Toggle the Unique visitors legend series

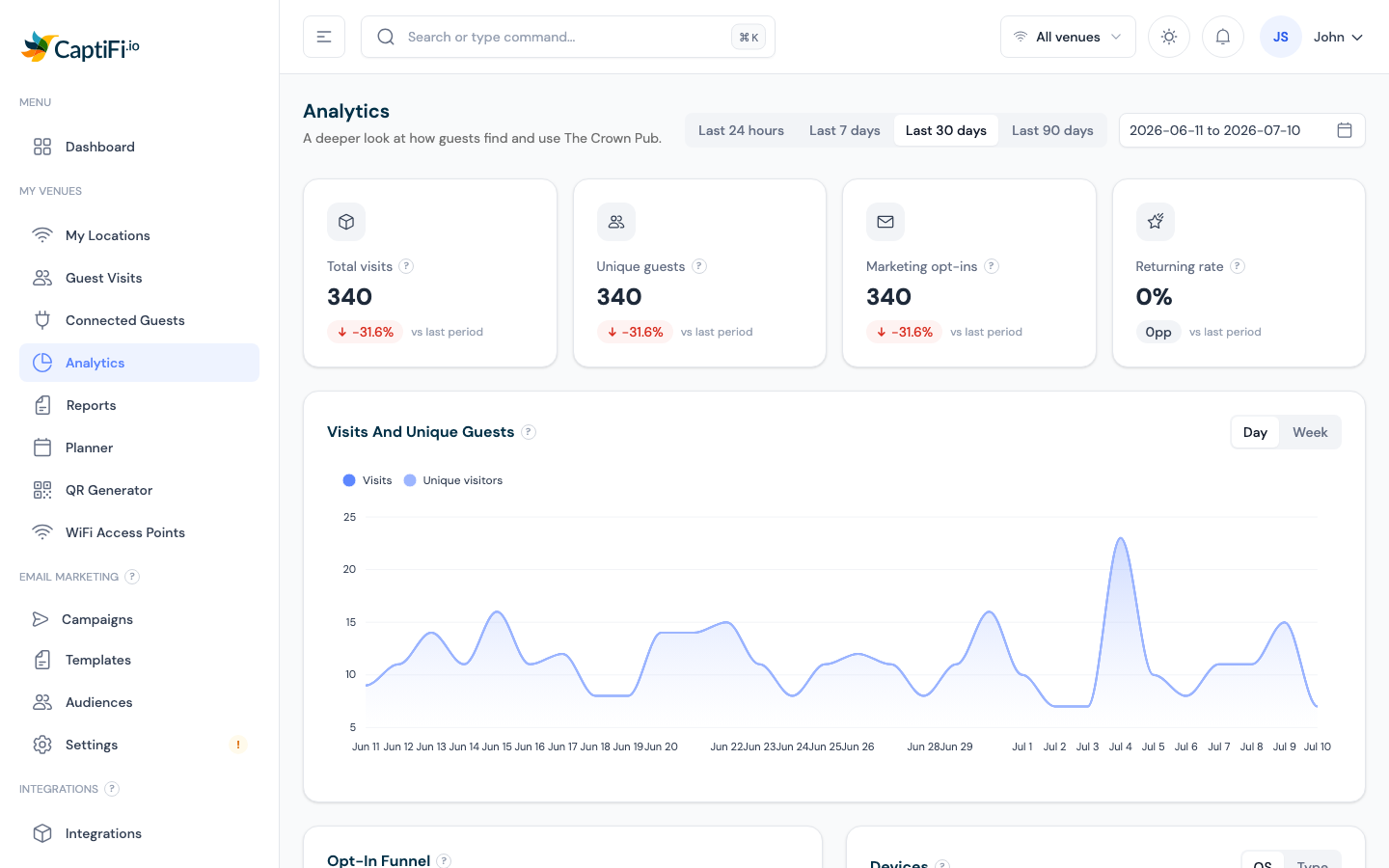pyautogui.click(x=453, y=480)
